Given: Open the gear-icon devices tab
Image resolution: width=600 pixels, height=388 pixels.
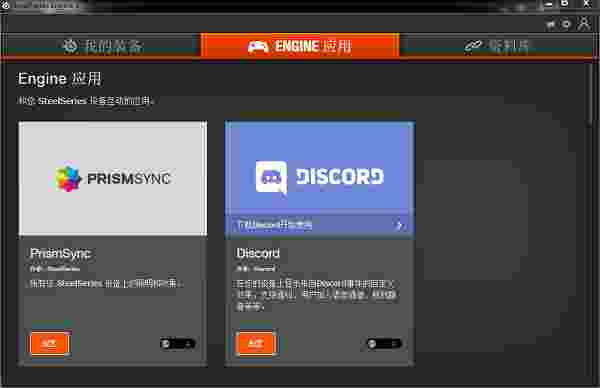Looking at the screenshot, I should pos(101,46).
